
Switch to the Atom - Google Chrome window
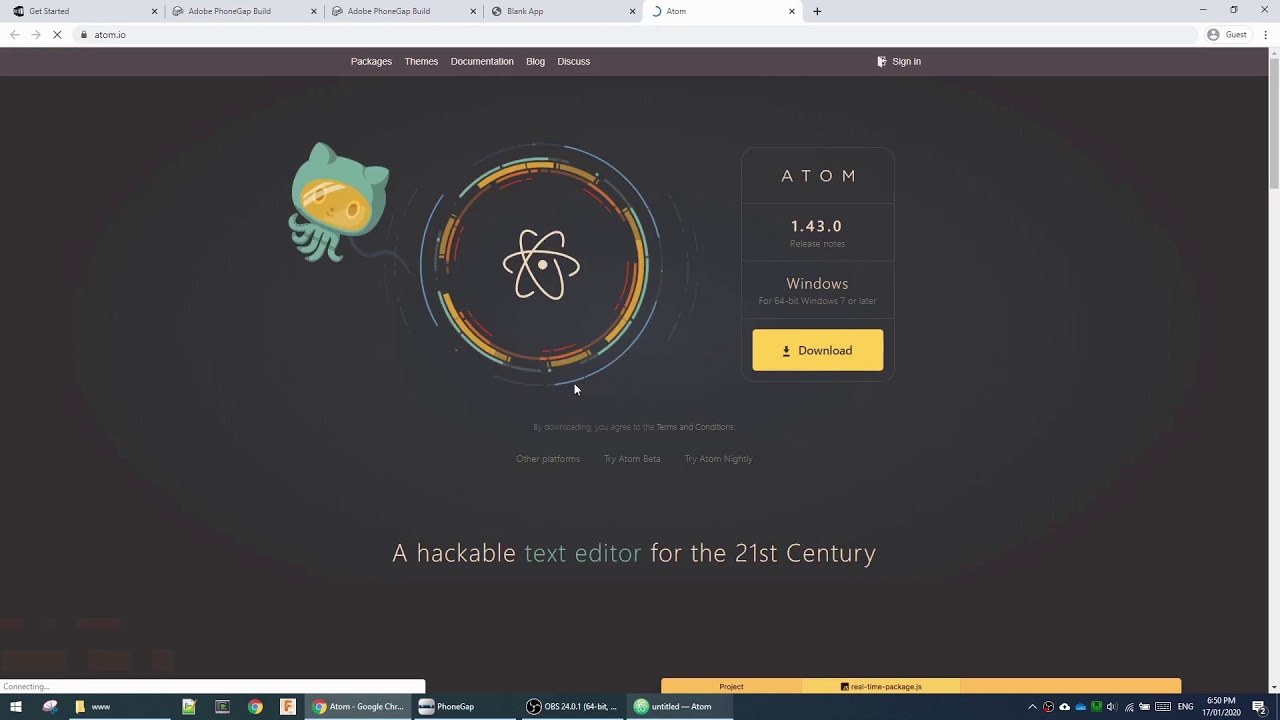pyautogui.click(x=359, y=707)
